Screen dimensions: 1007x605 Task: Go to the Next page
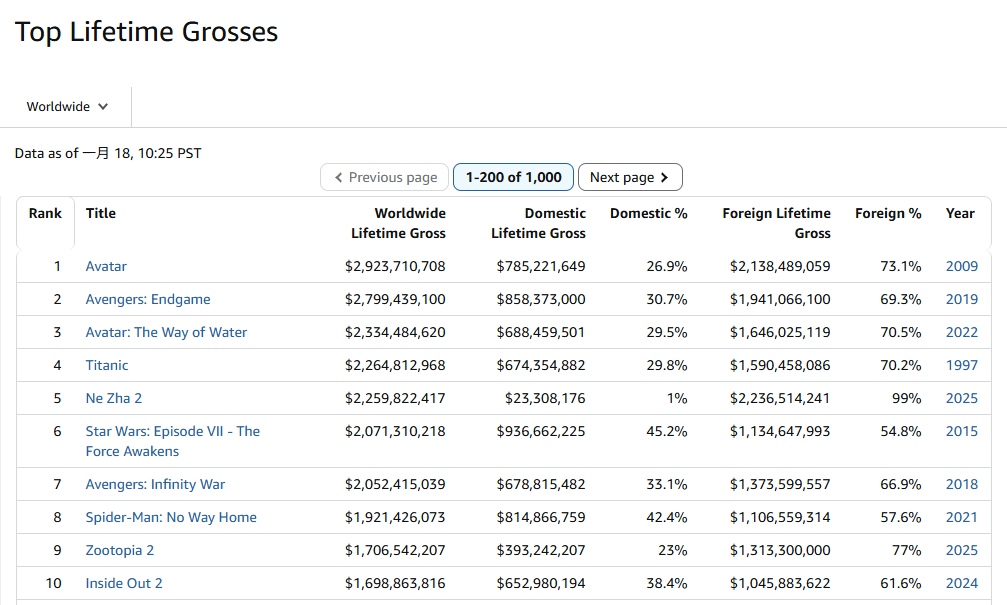coord(630,177)
